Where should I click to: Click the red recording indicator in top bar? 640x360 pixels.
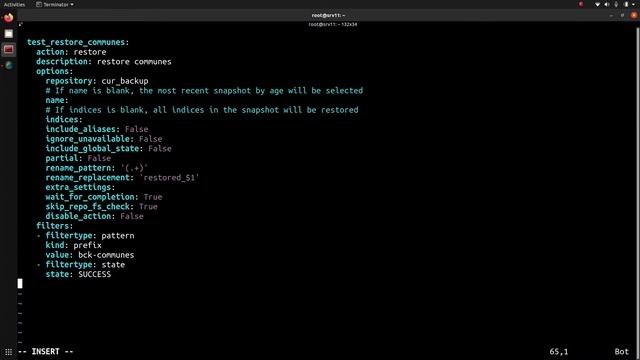(x=581, y=4)
